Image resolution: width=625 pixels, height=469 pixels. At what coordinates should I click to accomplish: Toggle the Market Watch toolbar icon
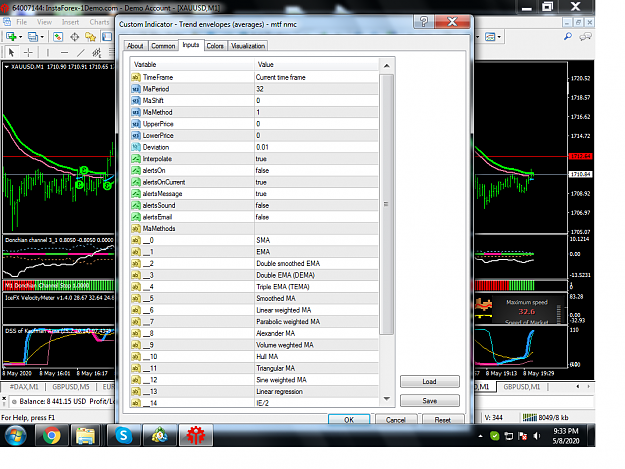point(58,37)
